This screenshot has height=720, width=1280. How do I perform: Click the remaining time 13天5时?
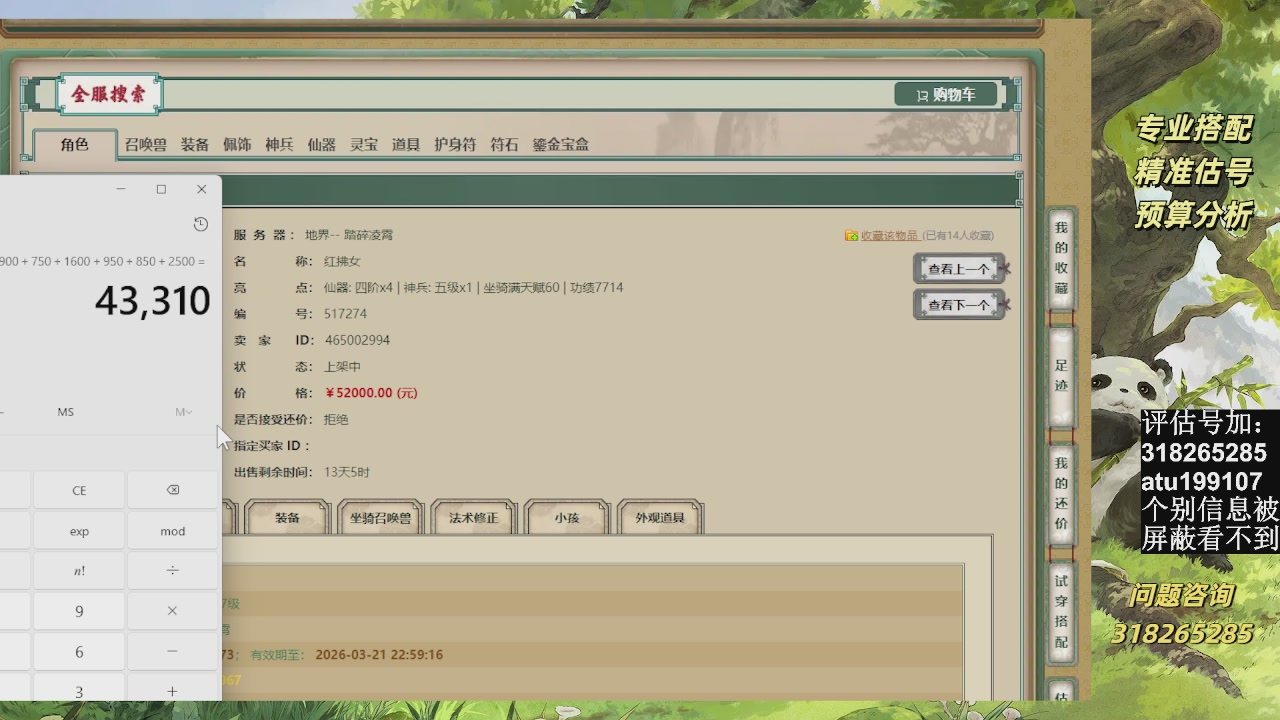pyautogui.click(x=347, y=472)
